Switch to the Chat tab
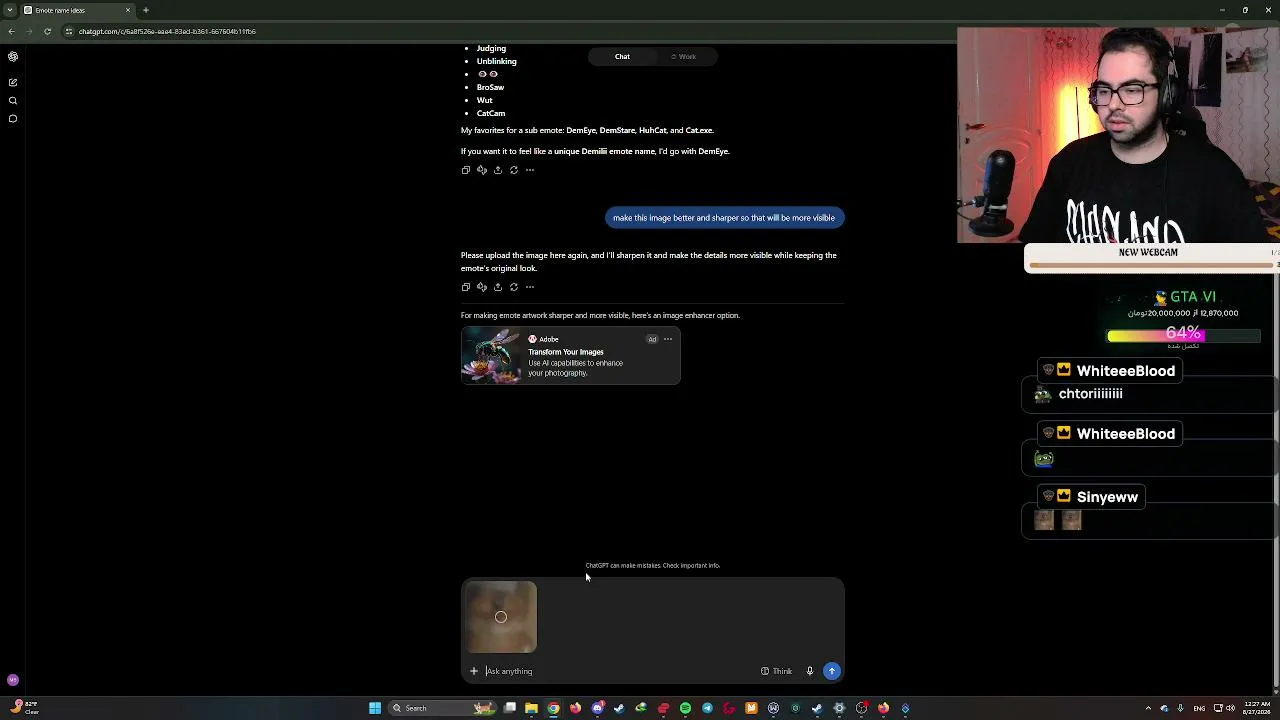This screenshot has height=720, width=1280. [622, 57]
